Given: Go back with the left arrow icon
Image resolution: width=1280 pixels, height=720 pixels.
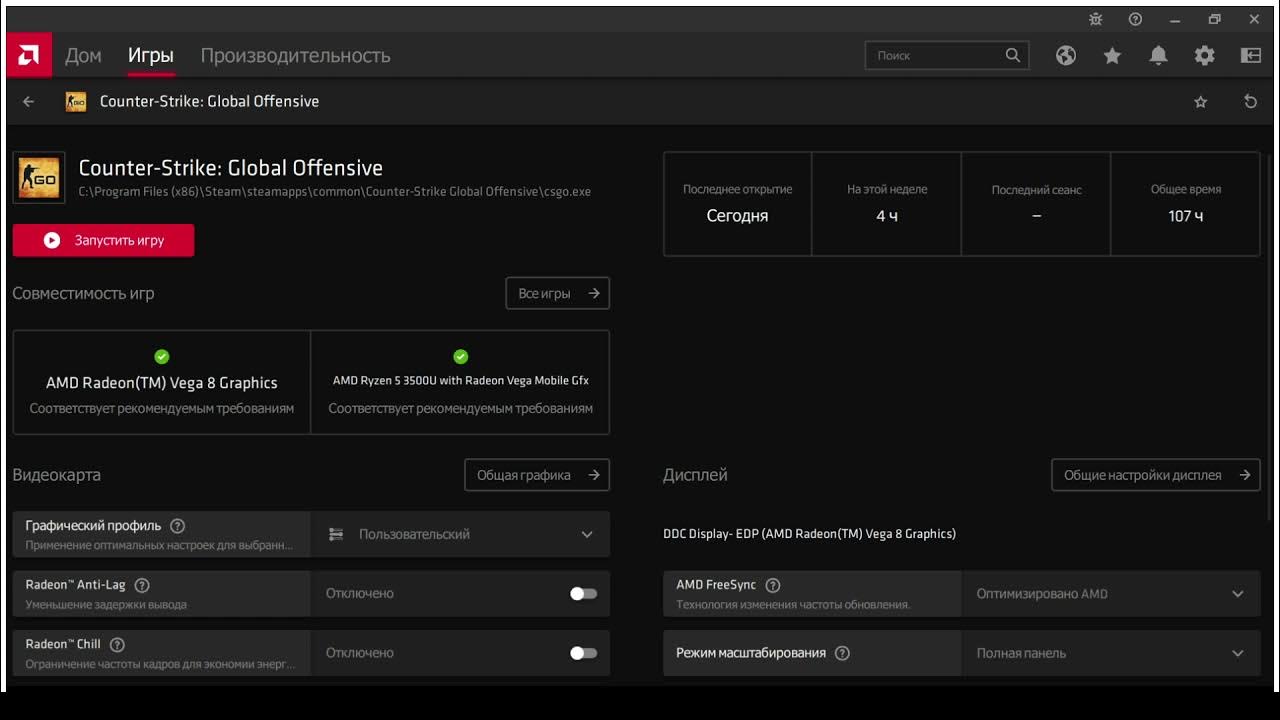Looking at the screenshot, I should [x=28, y=101].
